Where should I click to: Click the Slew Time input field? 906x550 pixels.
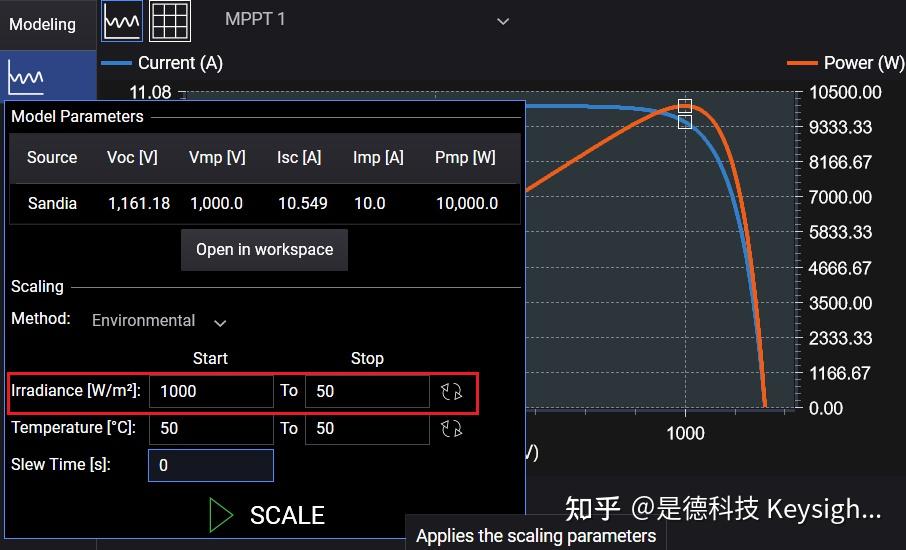tap(211, 465)
